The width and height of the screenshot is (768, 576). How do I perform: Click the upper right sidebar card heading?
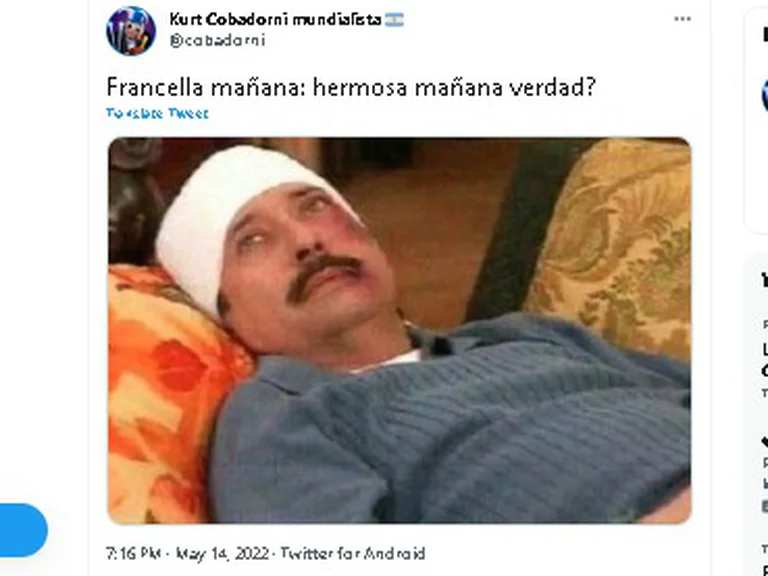765,34
